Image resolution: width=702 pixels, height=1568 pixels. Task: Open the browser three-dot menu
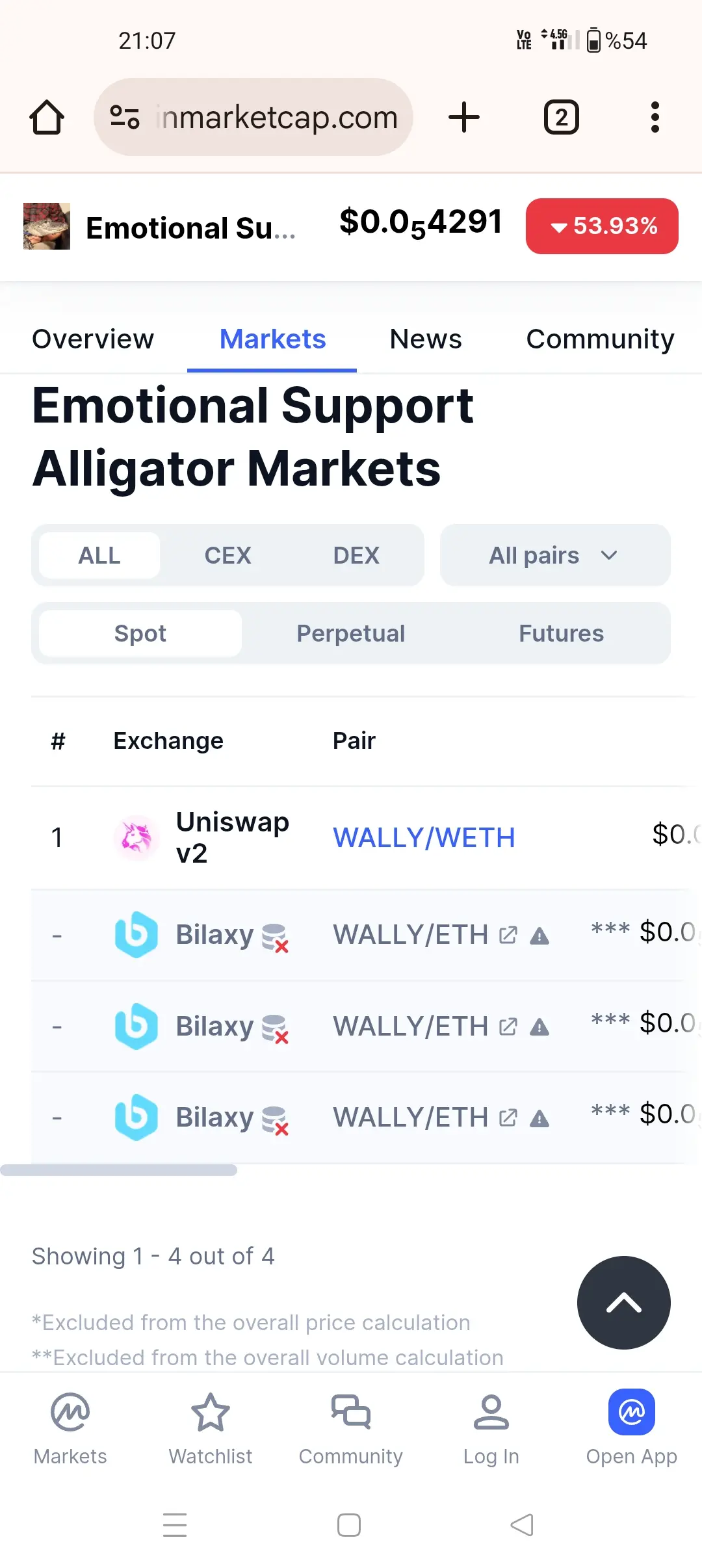point(655,118)
